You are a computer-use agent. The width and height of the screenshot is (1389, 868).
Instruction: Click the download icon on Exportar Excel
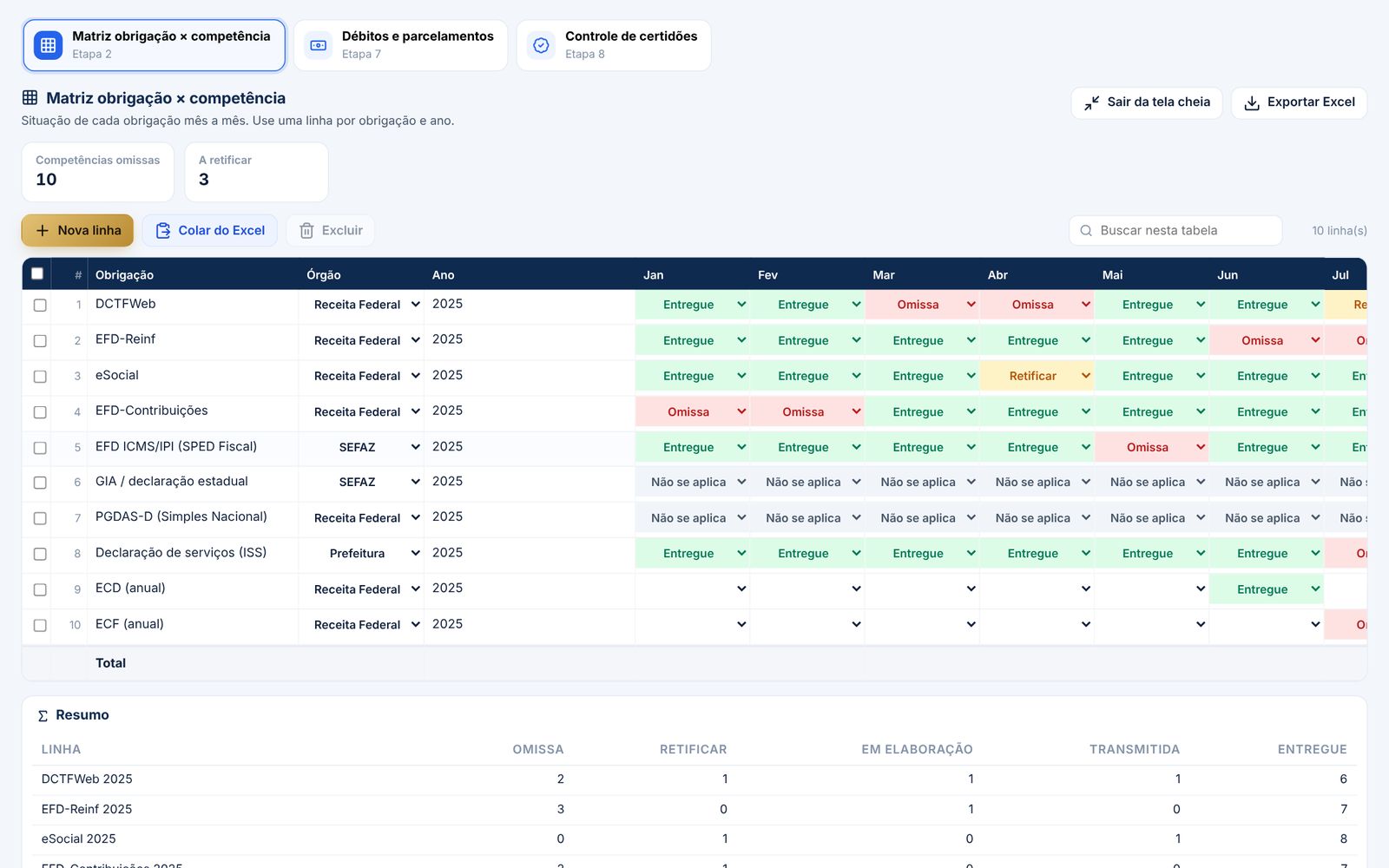1252,102
